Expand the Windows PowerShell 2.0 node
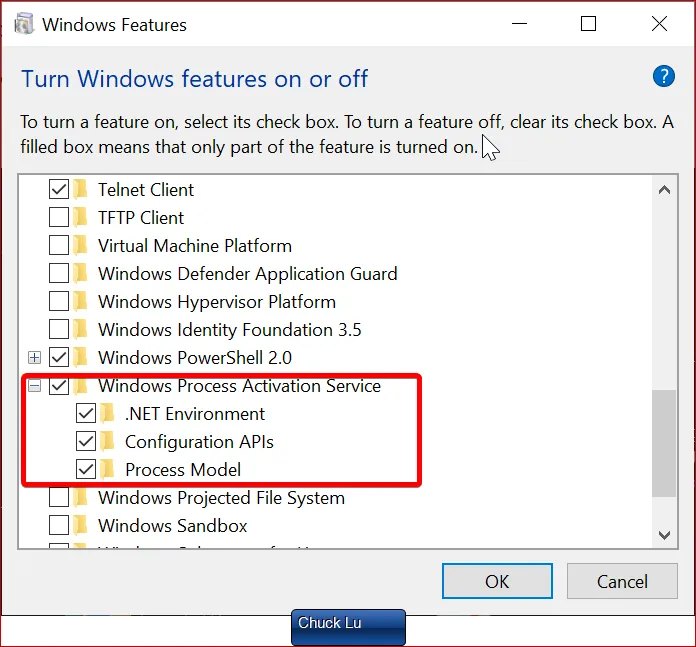The image size is (696, 647). [35, 358]
